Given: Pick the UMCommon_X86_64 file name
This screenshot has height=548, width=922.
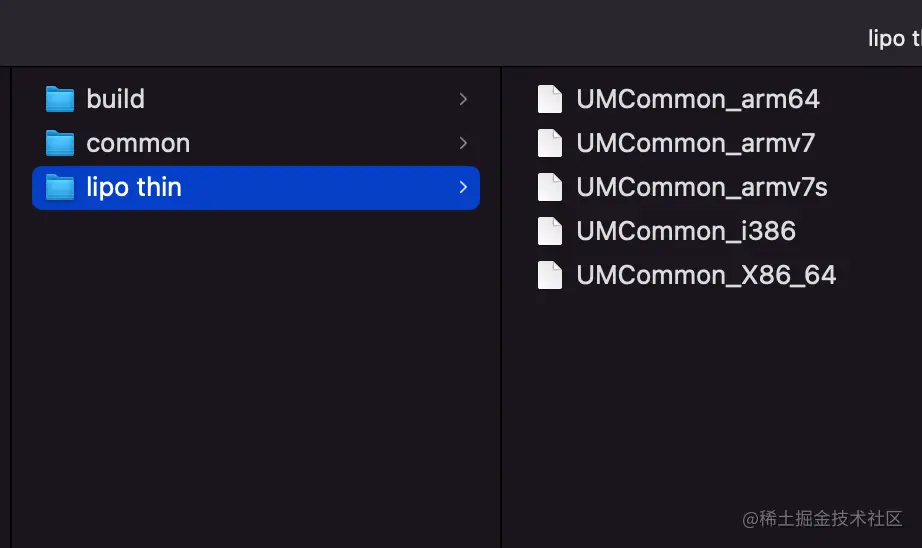Looking at the screenshot, I should [706, 275].
